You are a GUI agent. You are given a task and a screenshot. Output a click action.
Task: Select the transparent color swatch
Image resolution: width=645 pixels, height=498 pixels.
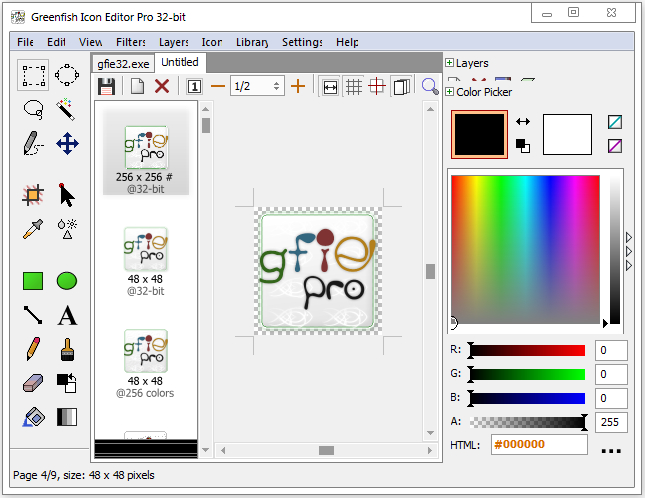click(x=615, y=122)
